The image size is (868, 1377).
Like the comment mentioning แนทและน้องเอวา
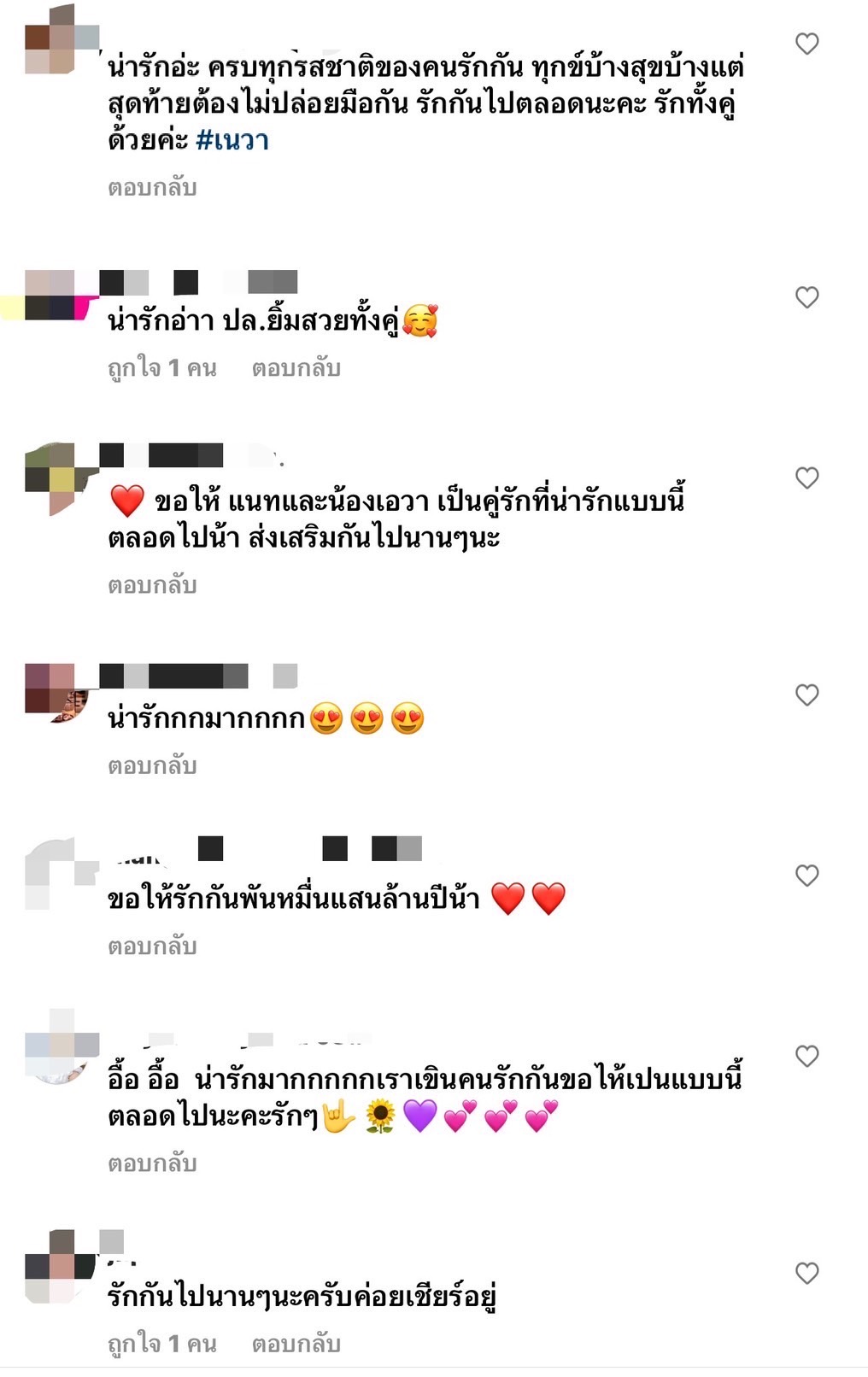807,478
